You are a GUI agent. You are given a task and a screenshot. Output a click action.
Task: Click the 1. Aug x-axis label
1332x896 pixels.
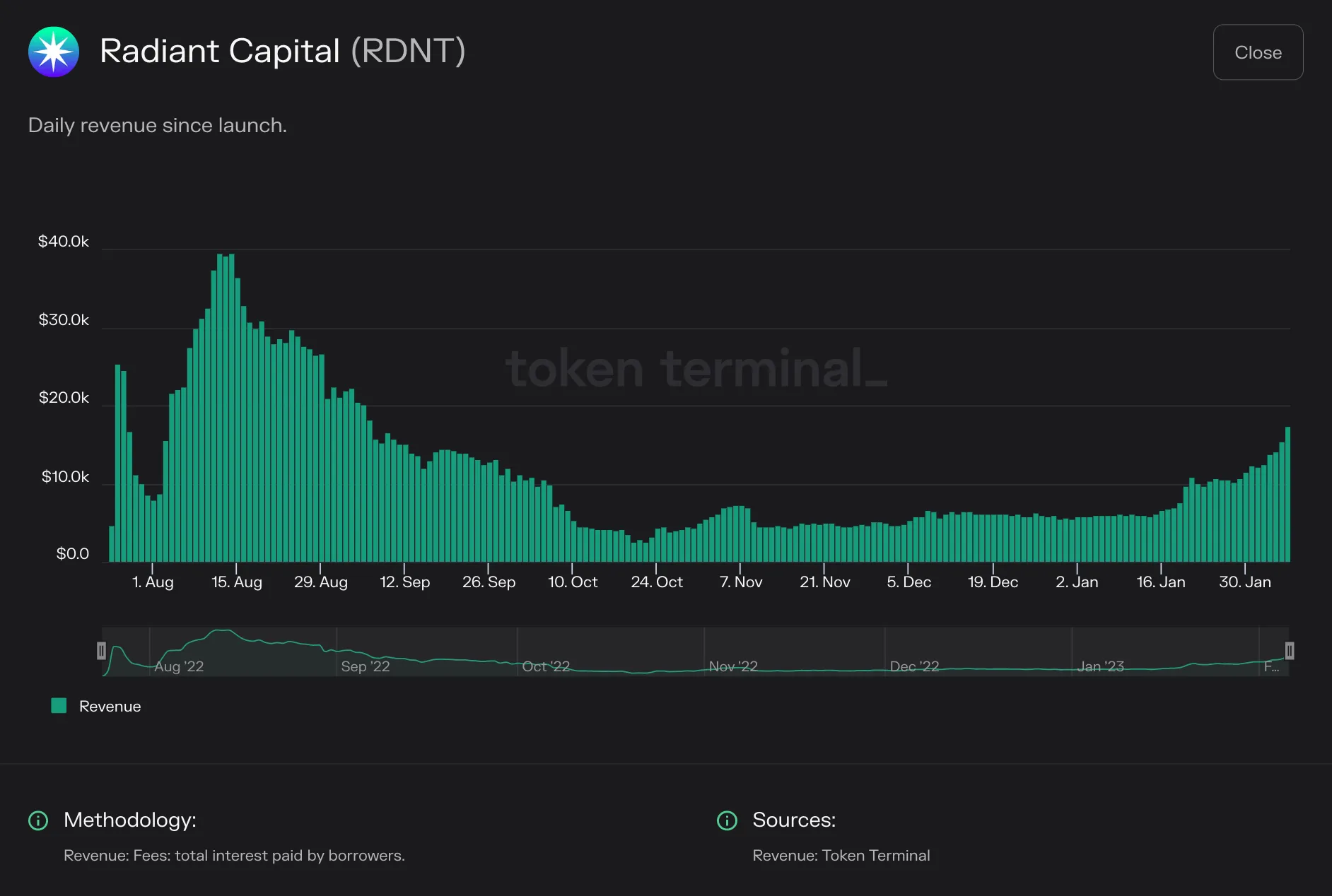click(x=153, y=582)
